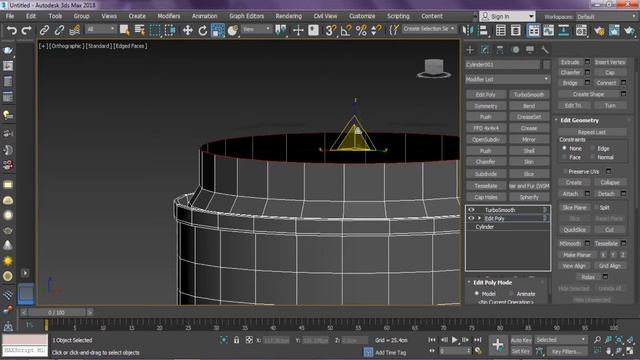Select the Edge constraint radio button
Image resolution: width=640 pixels, height=360 pixels.
[593, 148]
